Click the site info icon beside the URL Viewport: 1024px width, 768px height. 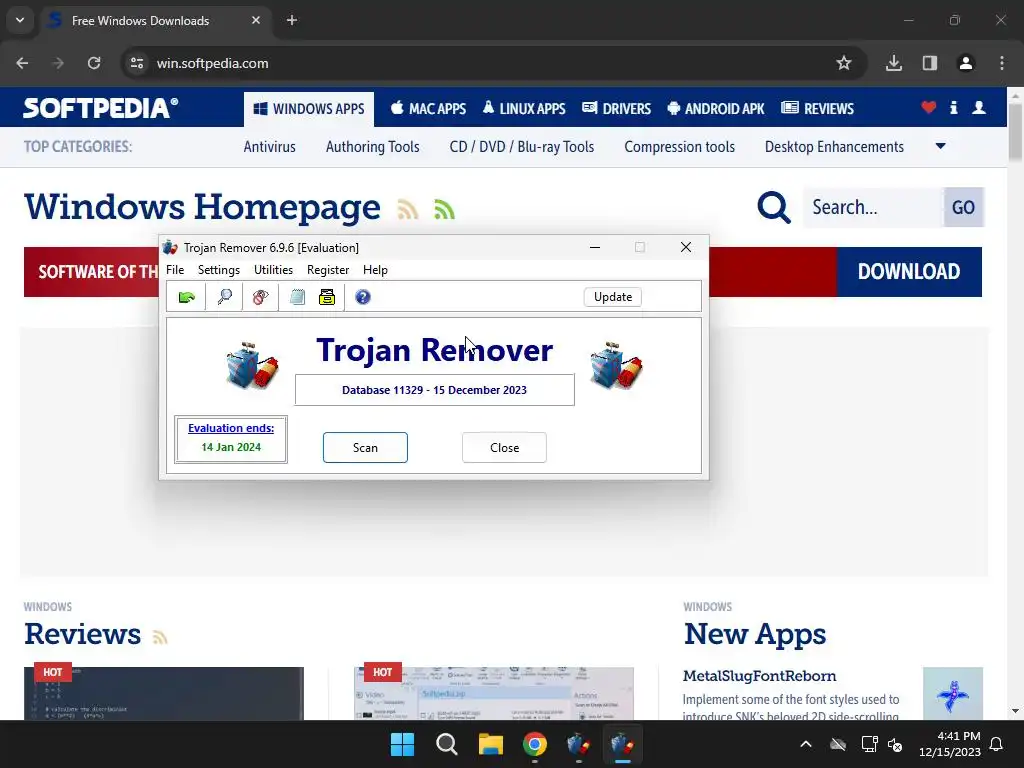point(137,63)
